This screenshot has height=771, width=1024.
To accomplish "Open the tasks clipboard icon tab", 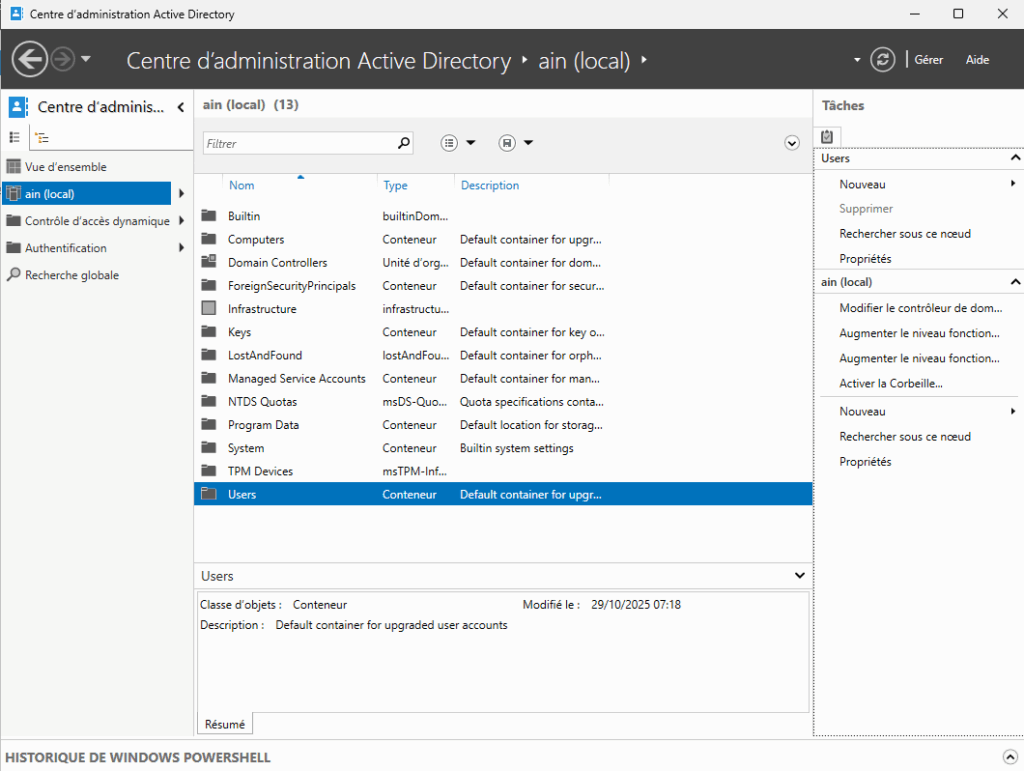I will pyautogui.click(x=827, y=136).
